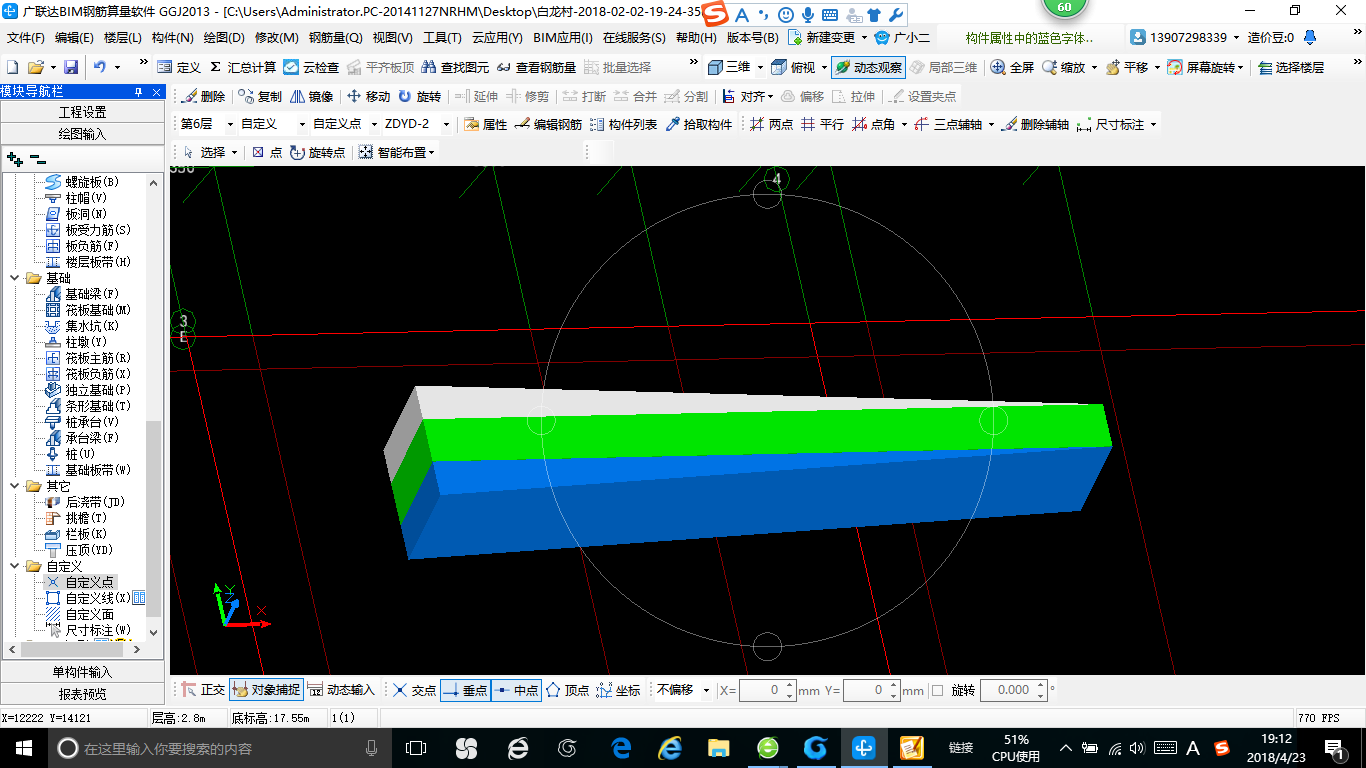Open 属性 properties panel
Viewport: 1366px width, 768px height.
coord(486,124)
